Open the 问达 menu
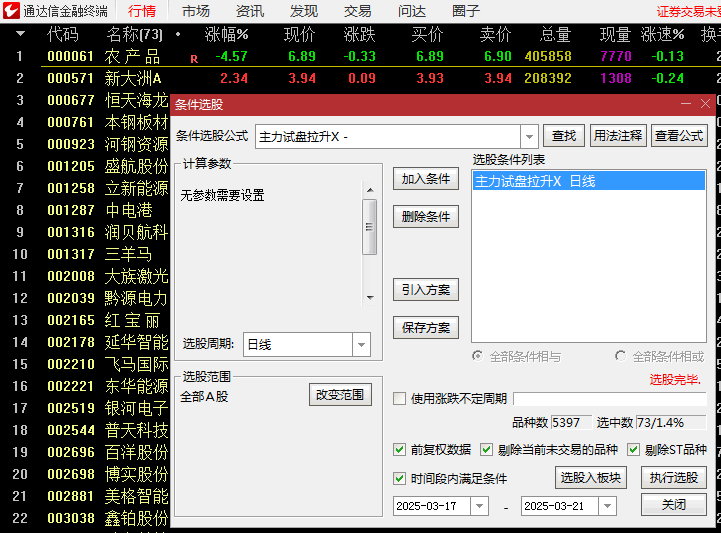Screen dimensions: 721x533 (412, 11)
